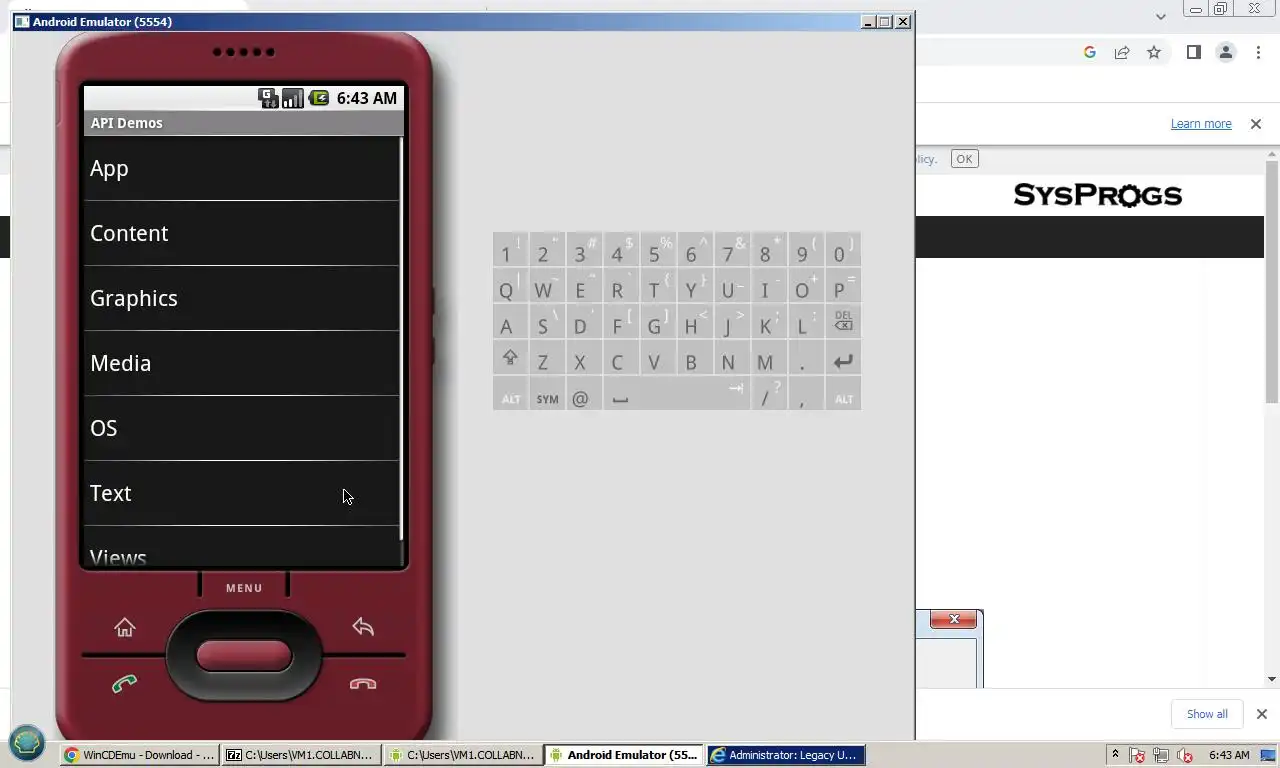
Task: Click the share page icon in browser
Action: pyautogui.click(x=1122, y=52)
